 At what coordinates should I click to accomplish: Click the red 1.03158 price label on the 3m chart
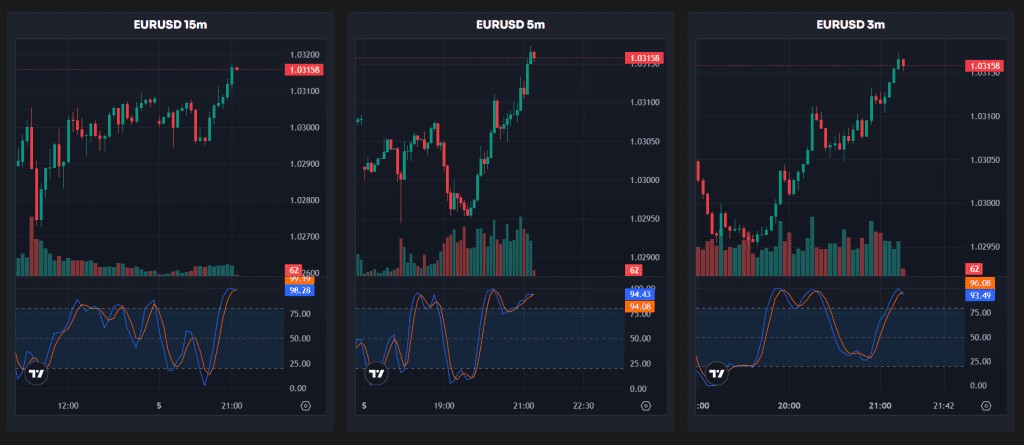984,66
